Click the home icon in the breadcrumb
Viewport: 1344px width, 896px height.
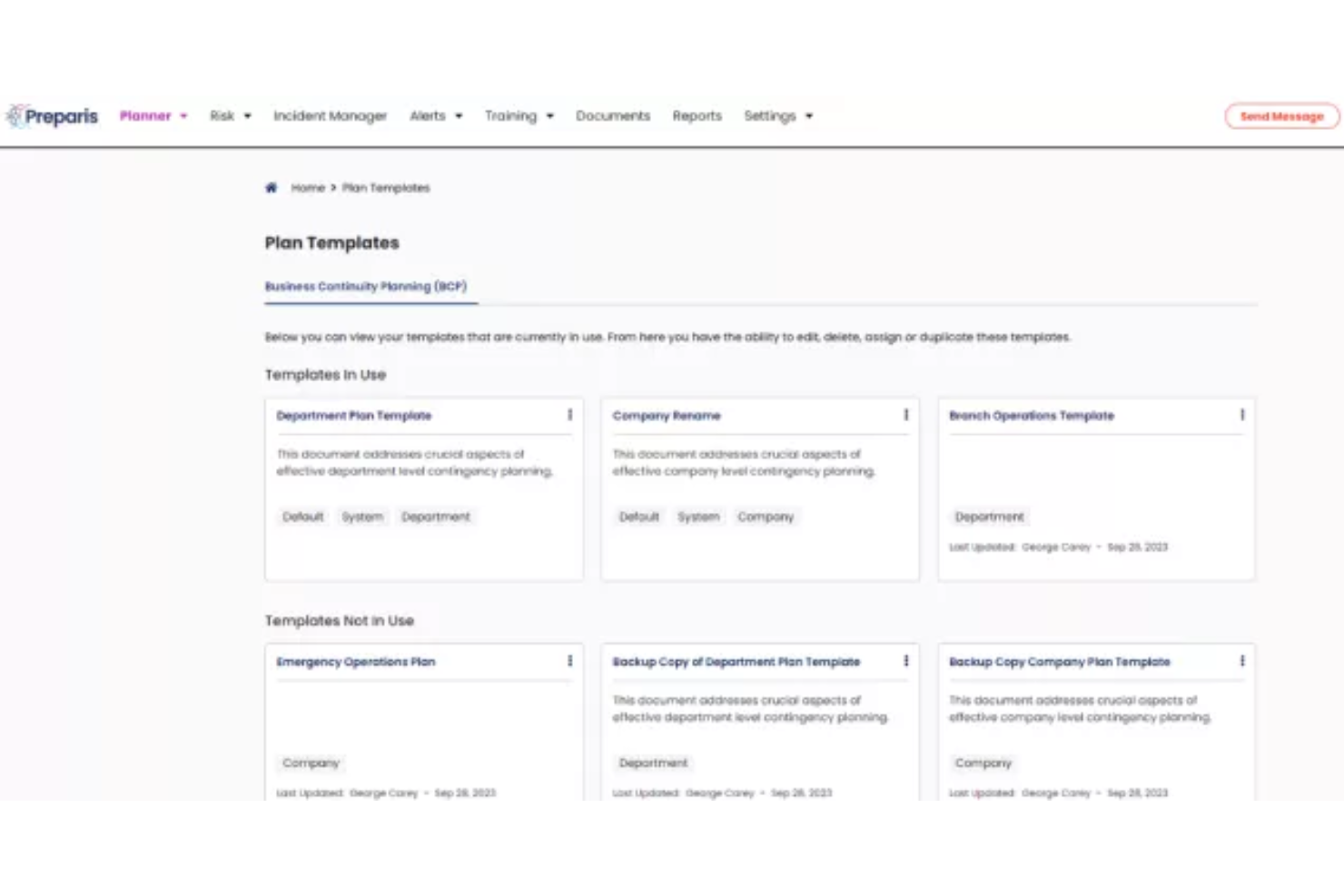[271, 187]
